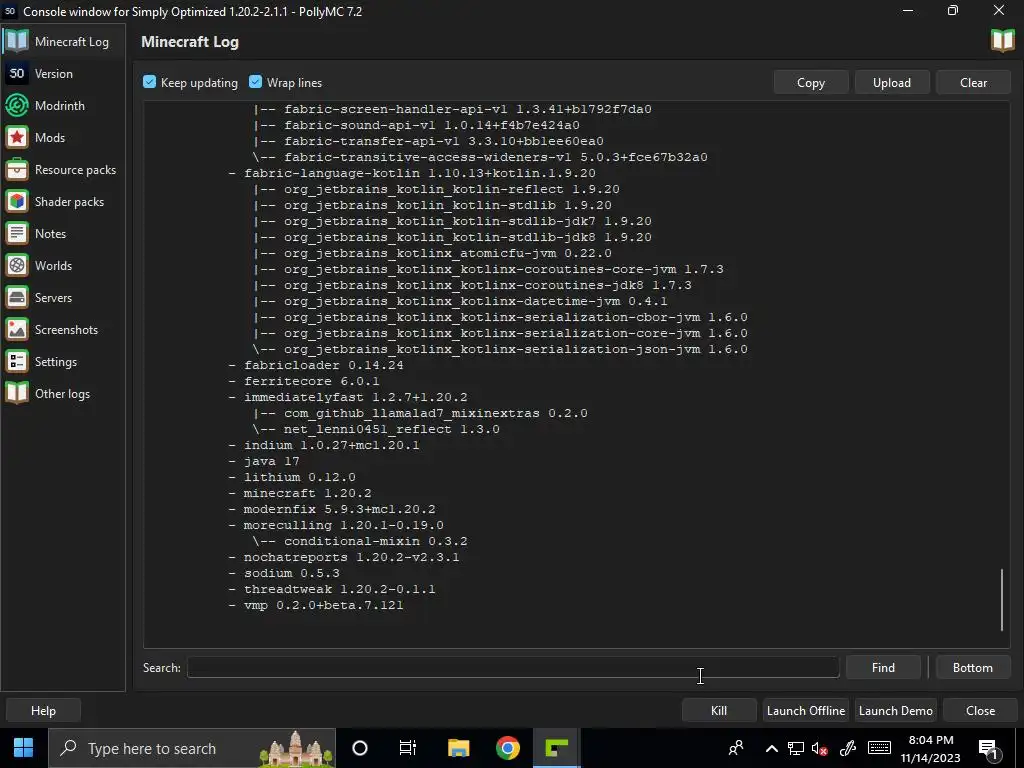Click the Help button

click(43, 711)
